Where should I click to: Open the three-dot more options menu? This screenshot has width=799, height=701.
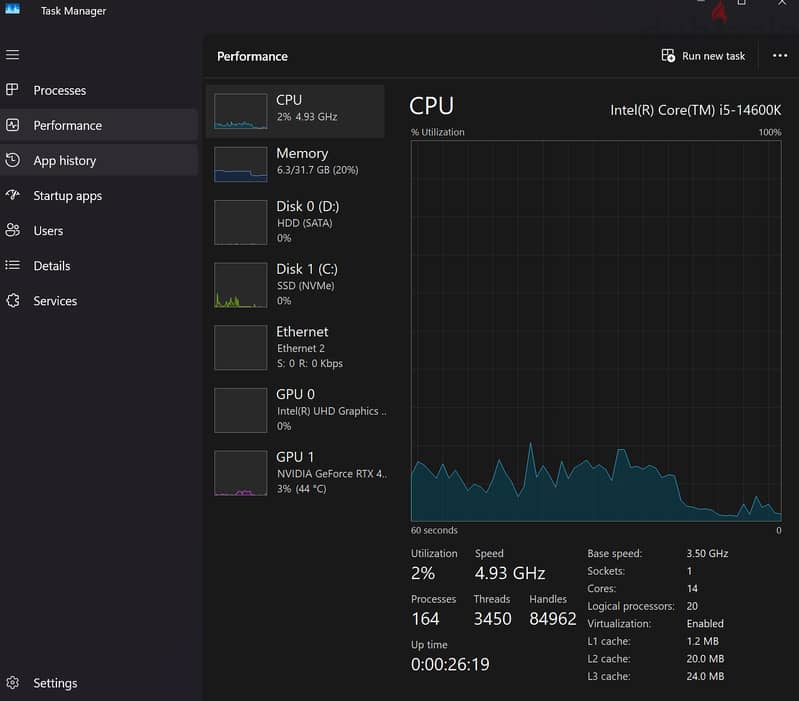click(x=780, y=56)
